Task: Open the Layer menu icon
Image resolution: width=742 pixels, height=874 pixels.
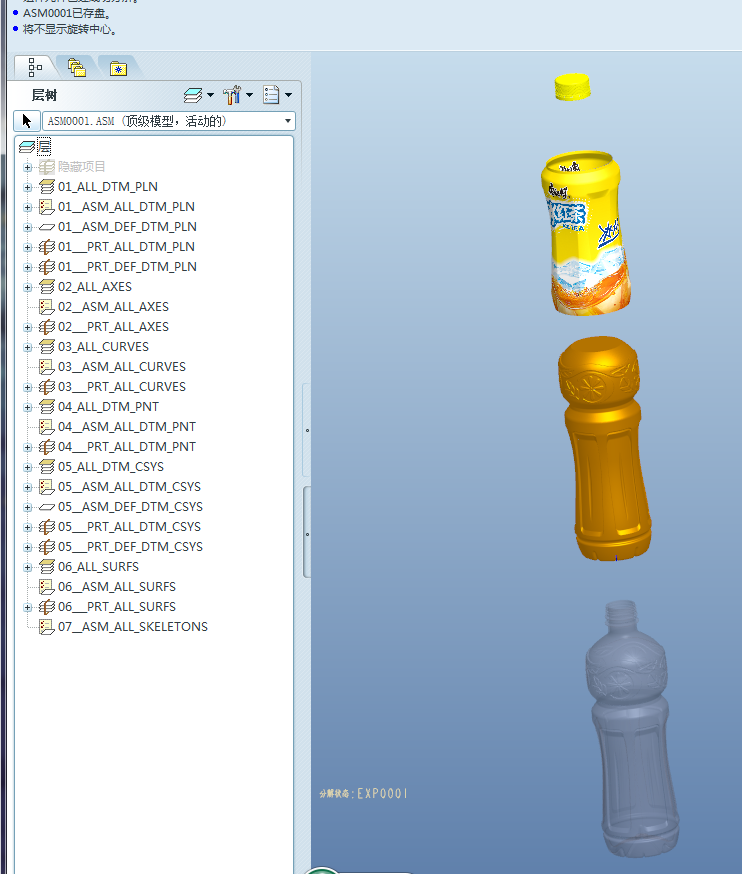Action: pyautogui.click(x=193, y=95)
